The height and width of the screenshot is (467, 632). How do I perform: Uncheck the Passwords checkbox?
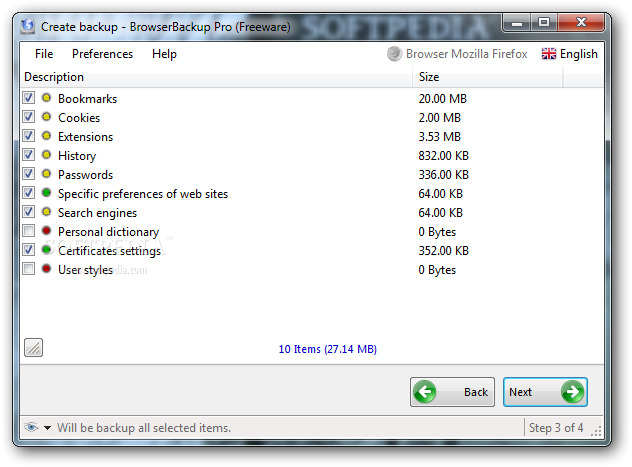click(x=28, y=174)
